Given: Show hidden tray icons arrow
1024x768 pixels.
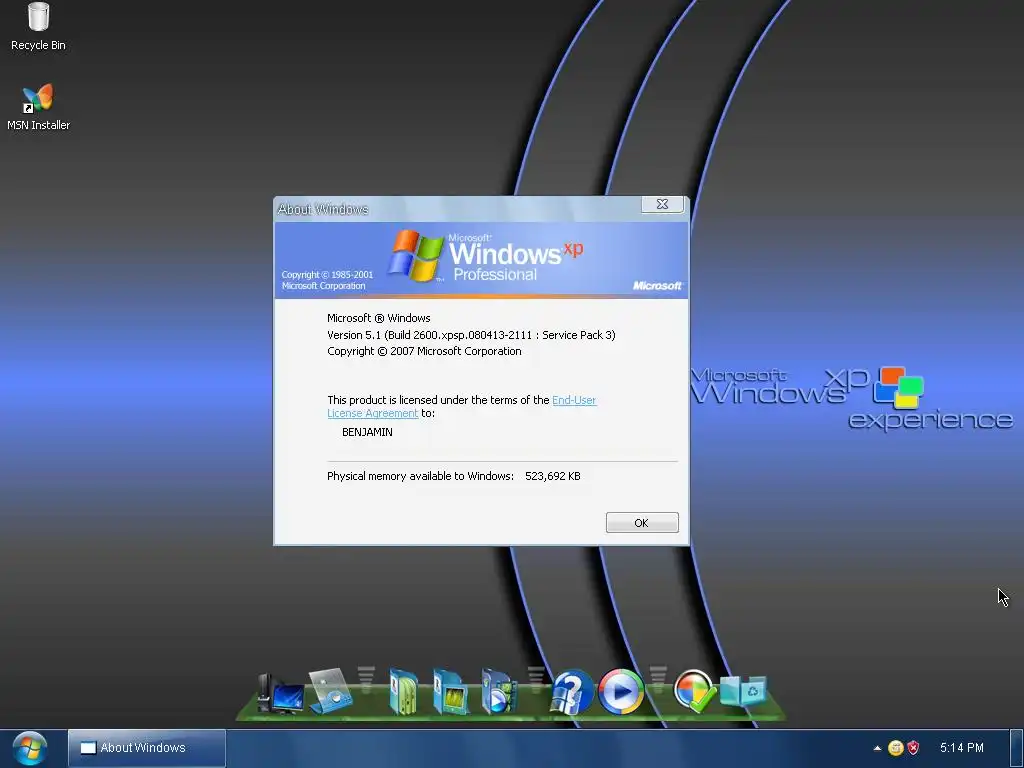Looking at the screenshot, I should (877, 748).
